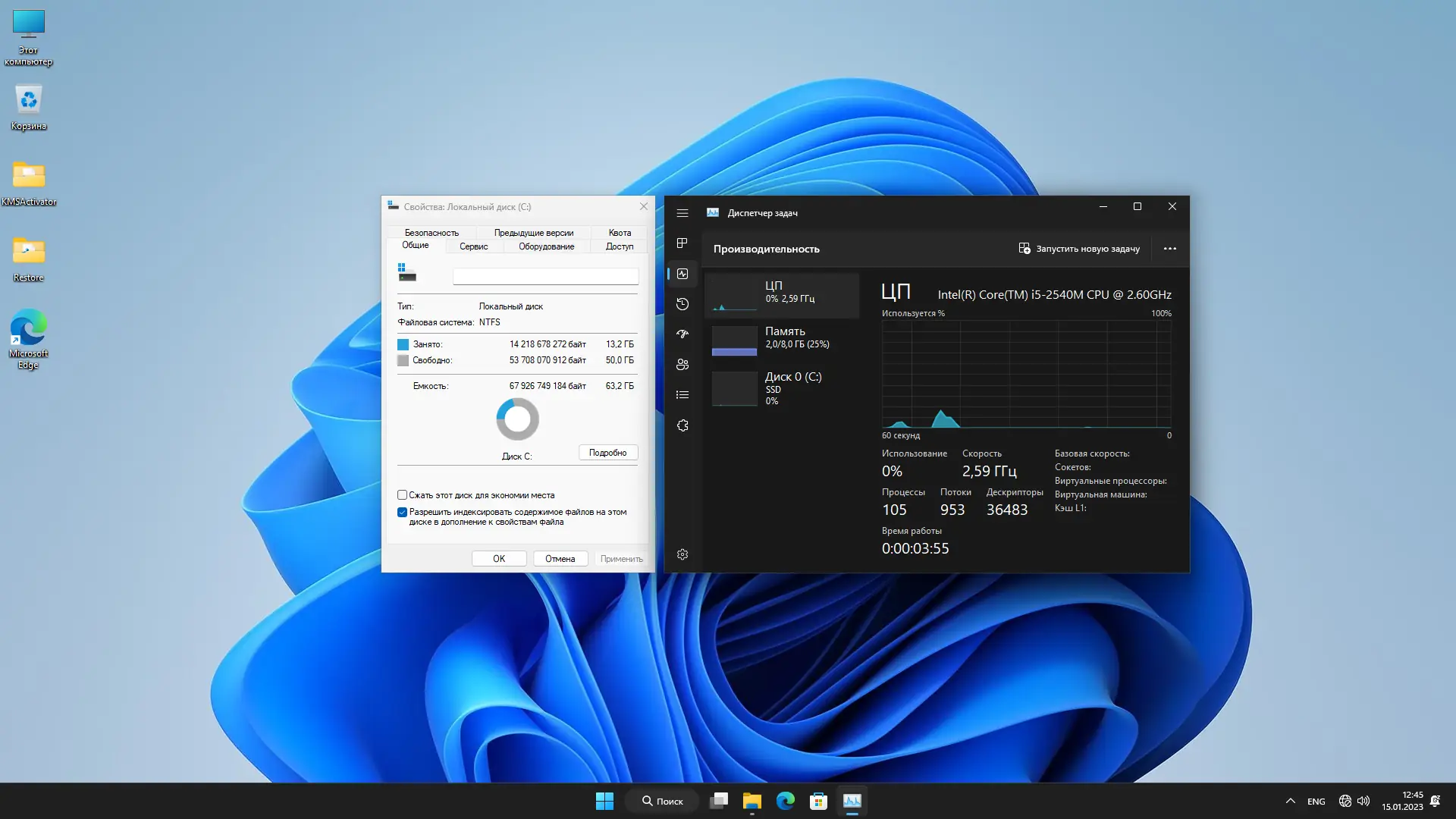Uncheck allow indexing files on drive
This screenshot has height=819, width=1456.
pos(403,513)
